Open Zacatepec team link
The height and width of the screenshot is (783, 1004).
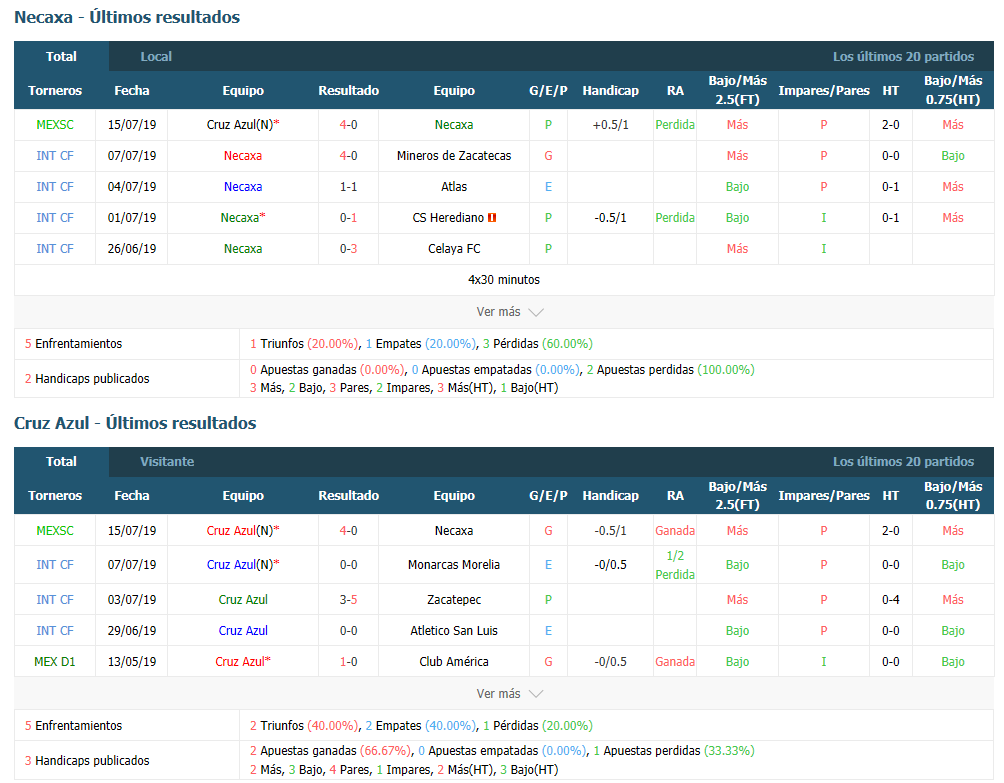[x=454, y=600]
